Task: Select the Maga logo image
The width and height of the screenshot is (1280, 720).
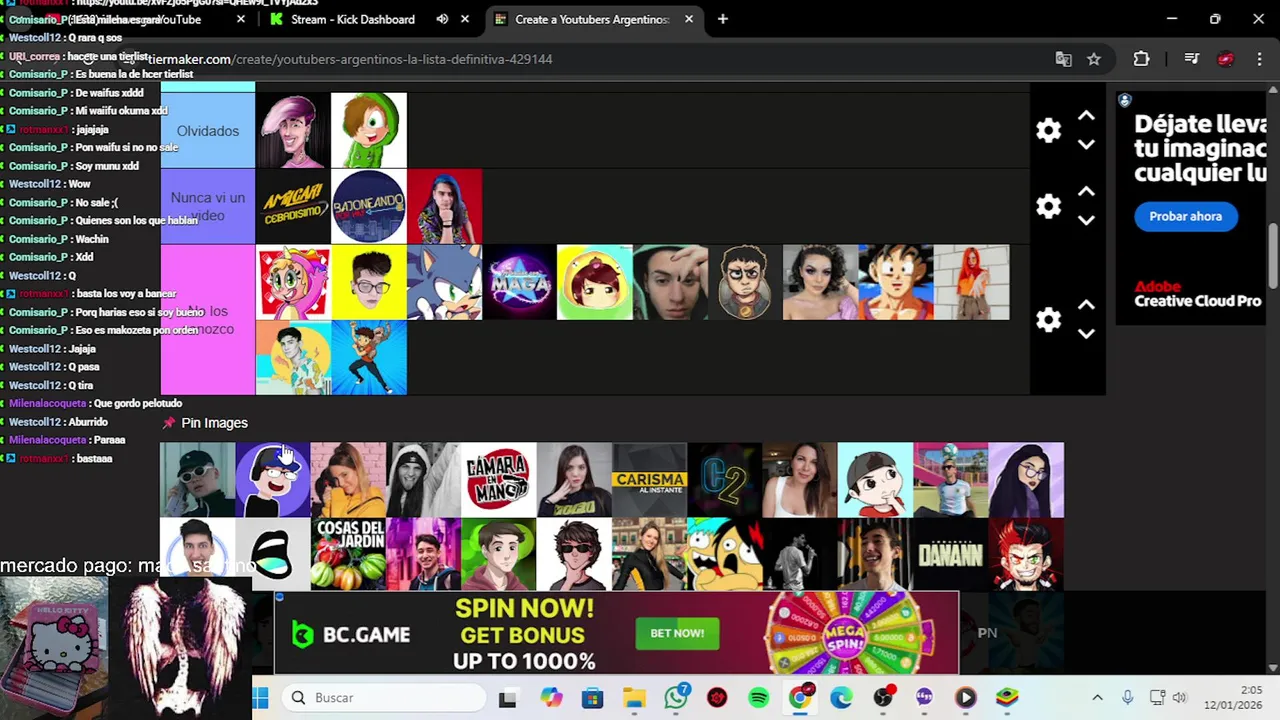Action: pyautogui.click(x=519, y=283)
